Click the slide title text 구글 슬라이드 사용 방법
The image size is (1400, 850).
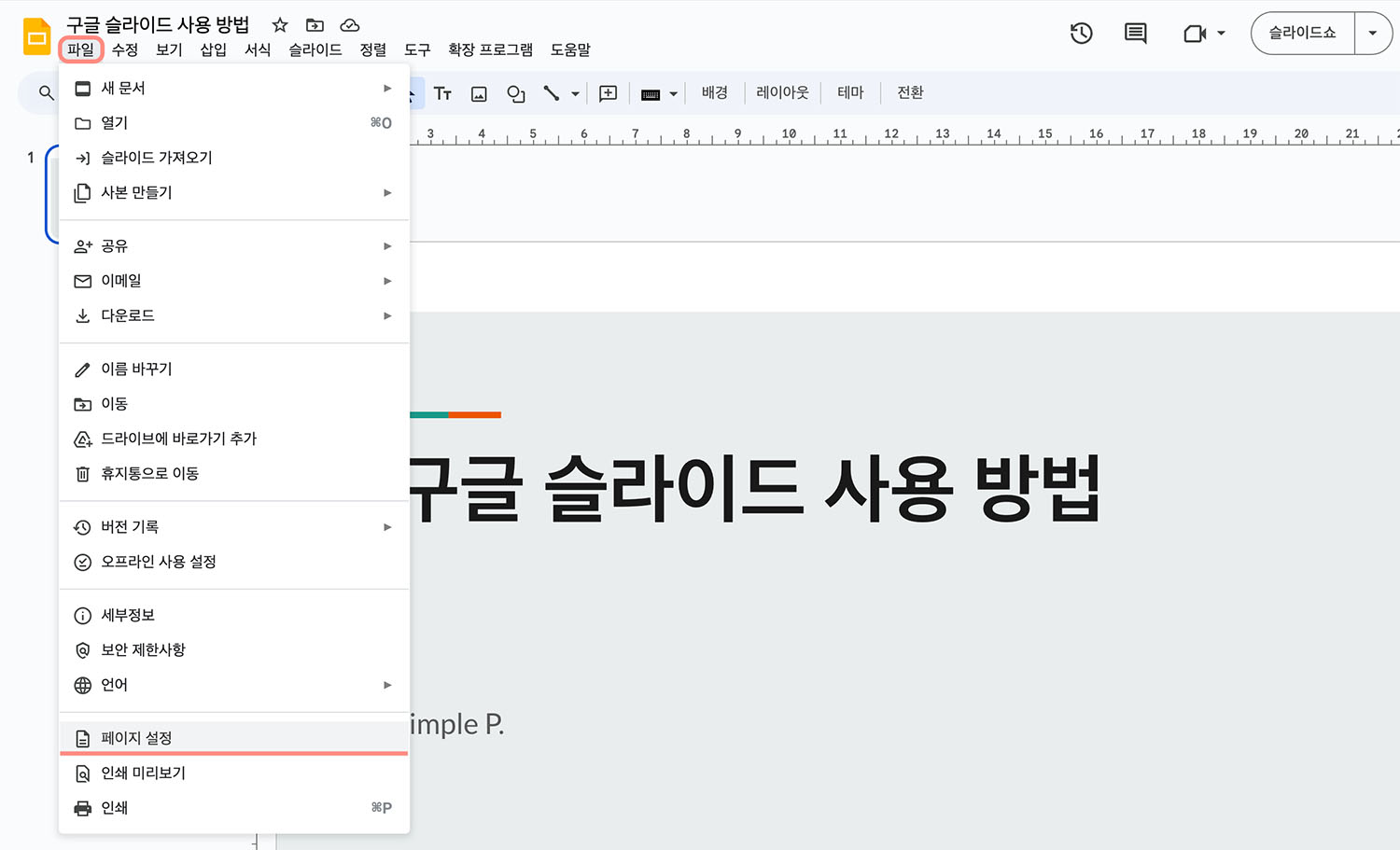coord(753,488)
